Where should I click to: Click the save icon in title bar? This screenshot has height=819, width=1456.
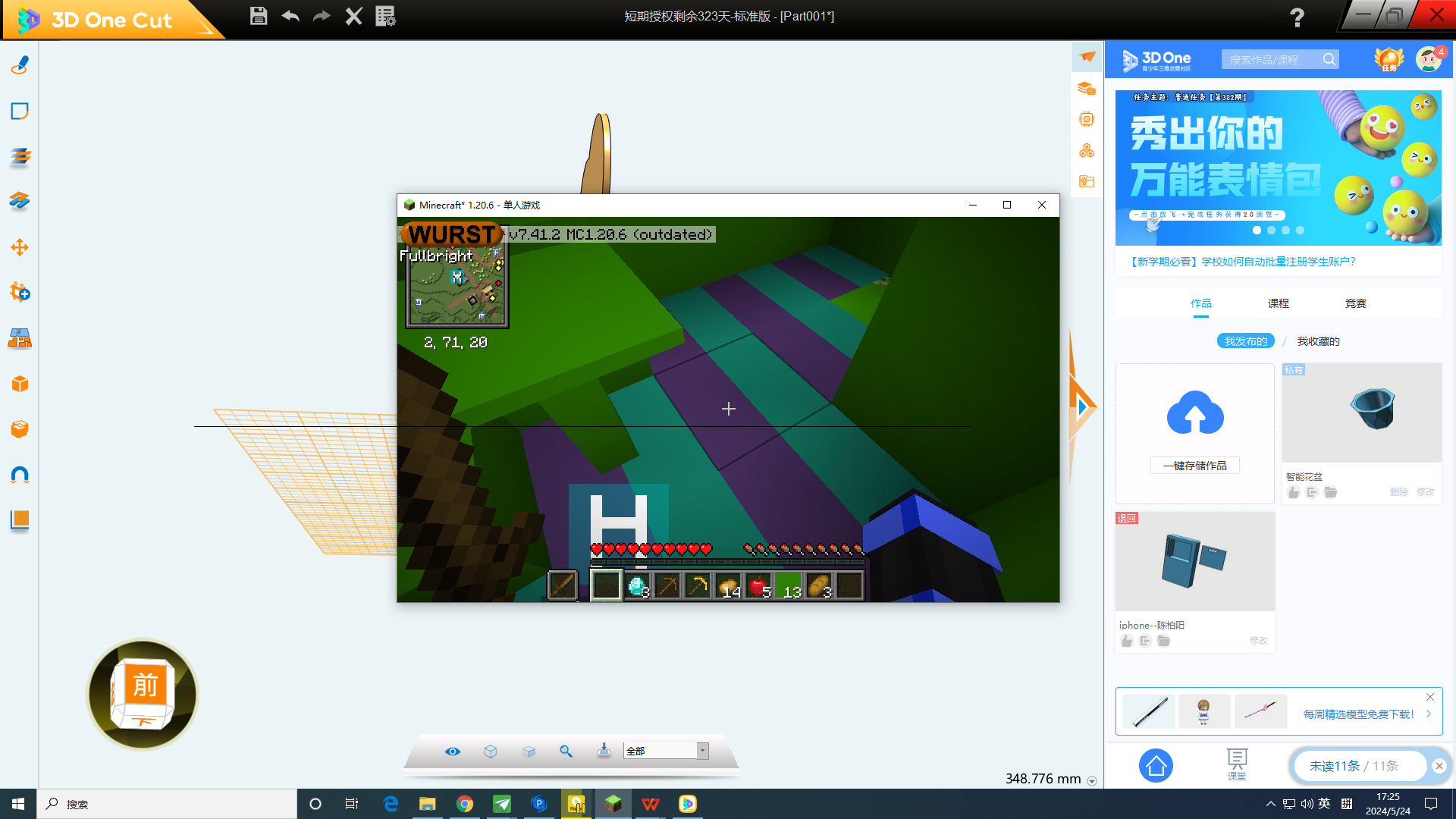(x=259, y=16)
